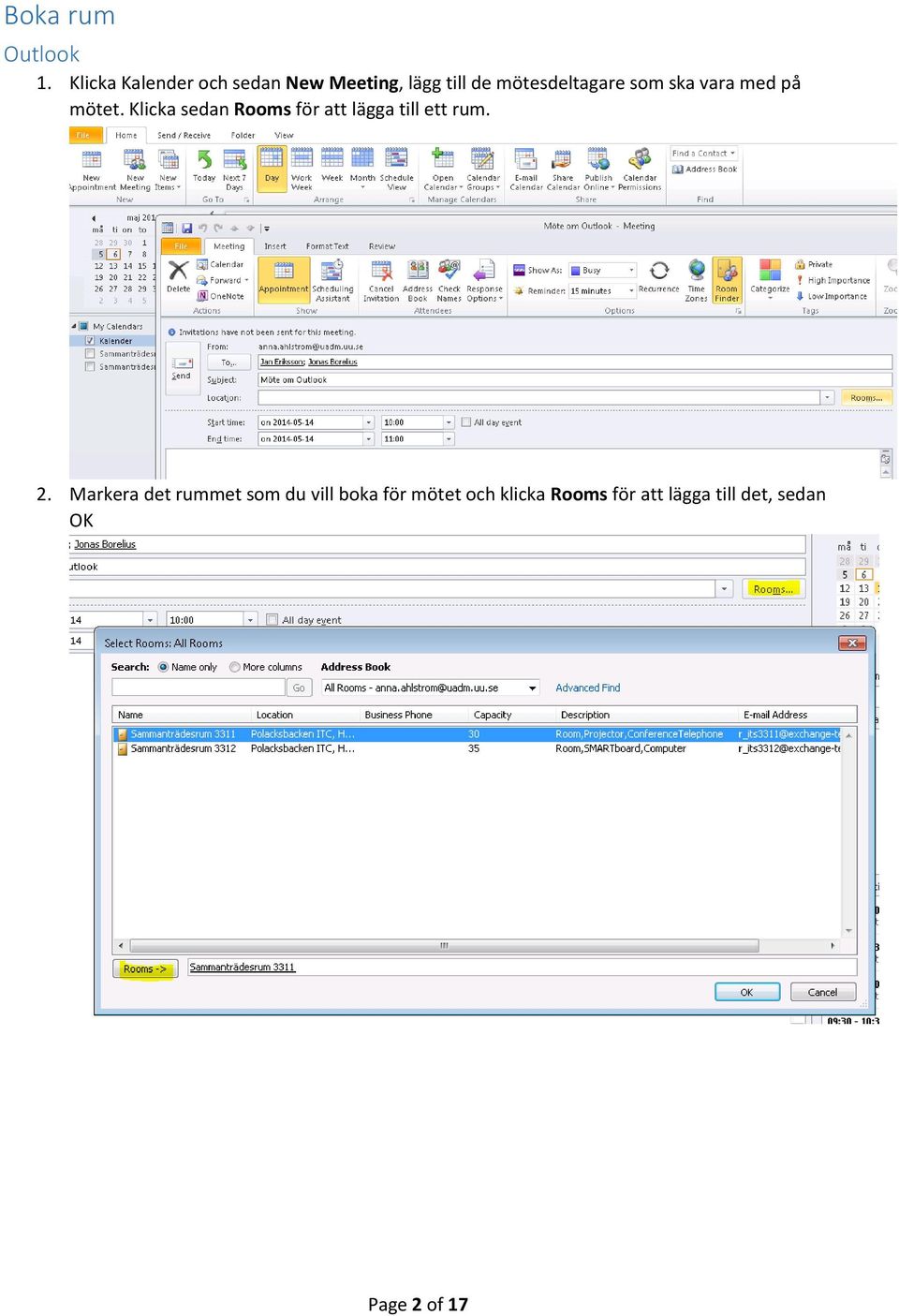Delete the meeting with the Delete icon
The width and height of the screenshot is (899, 1316).
coord(178,277)
